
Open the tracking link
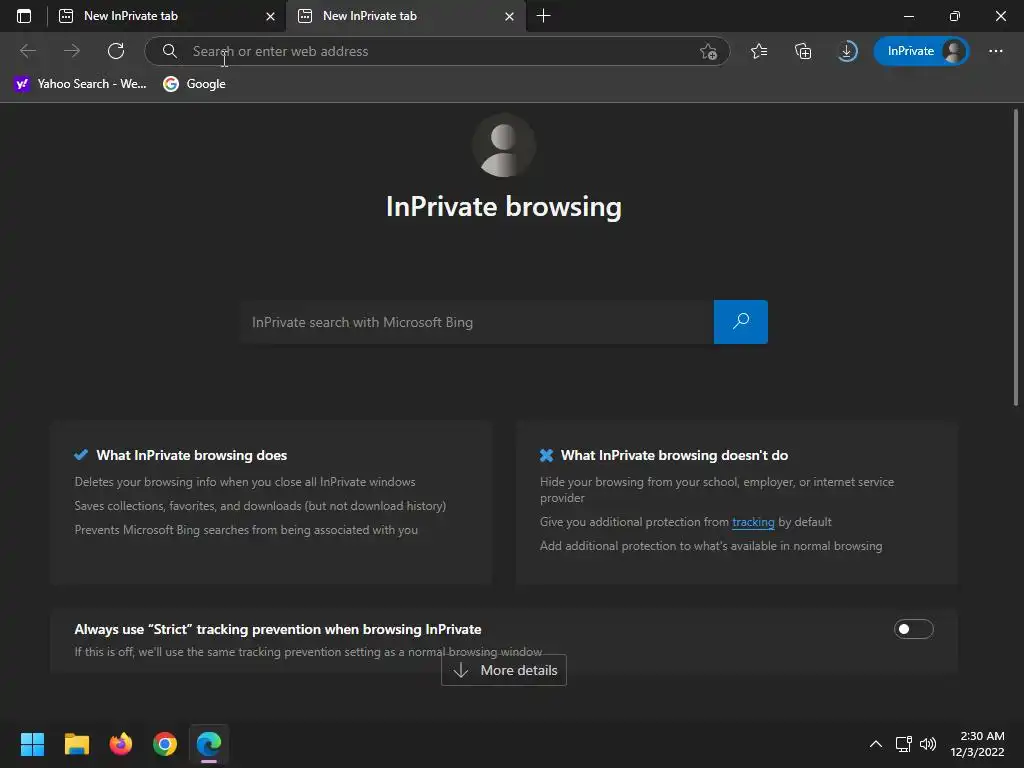click(x=753, y=522)
